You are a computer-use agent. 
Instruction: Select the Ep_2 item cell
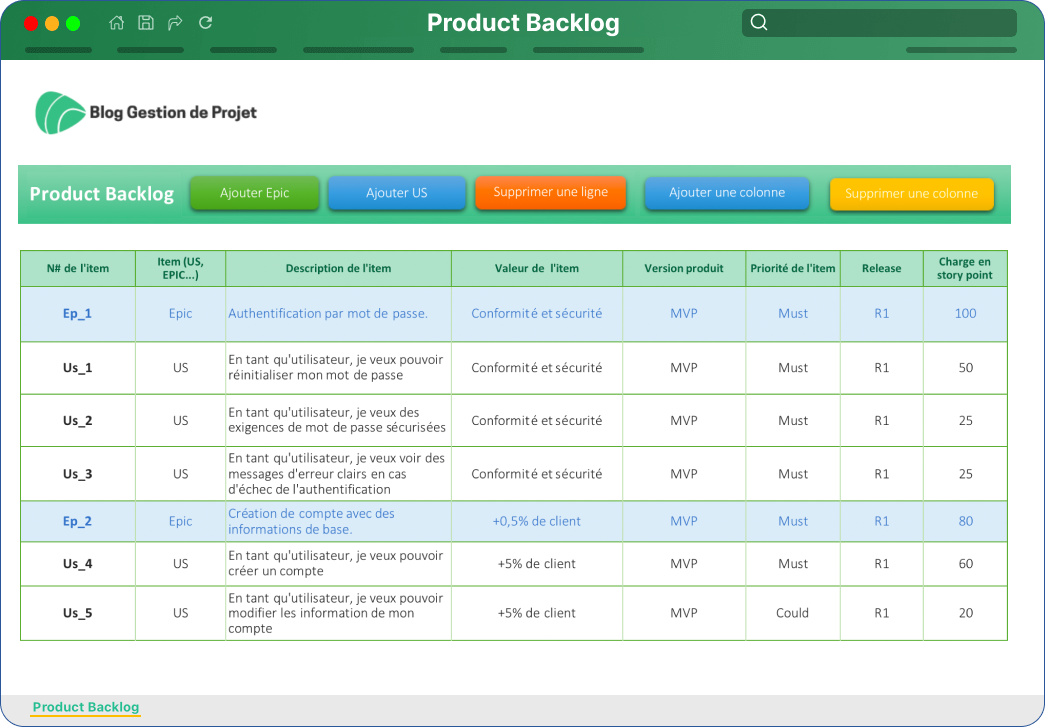(78, 521)
